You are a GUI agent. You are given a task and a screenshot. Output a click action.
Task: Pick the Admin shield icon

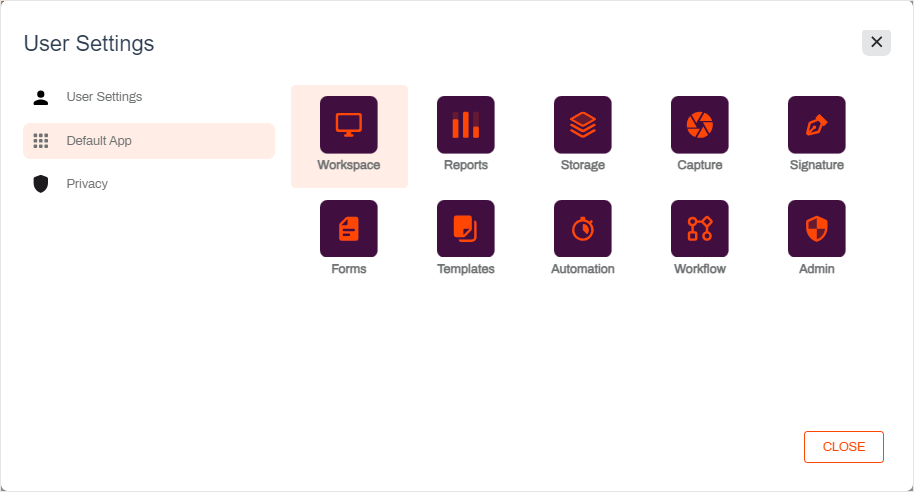pos(817,229)
